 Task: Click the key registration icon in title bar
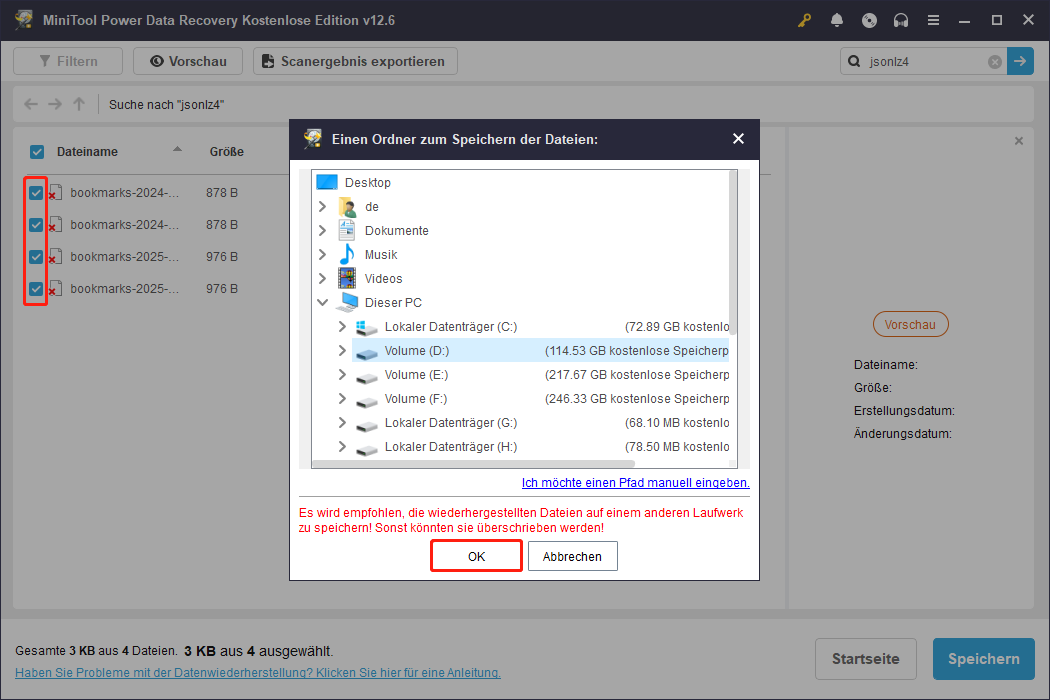point(804,20)
